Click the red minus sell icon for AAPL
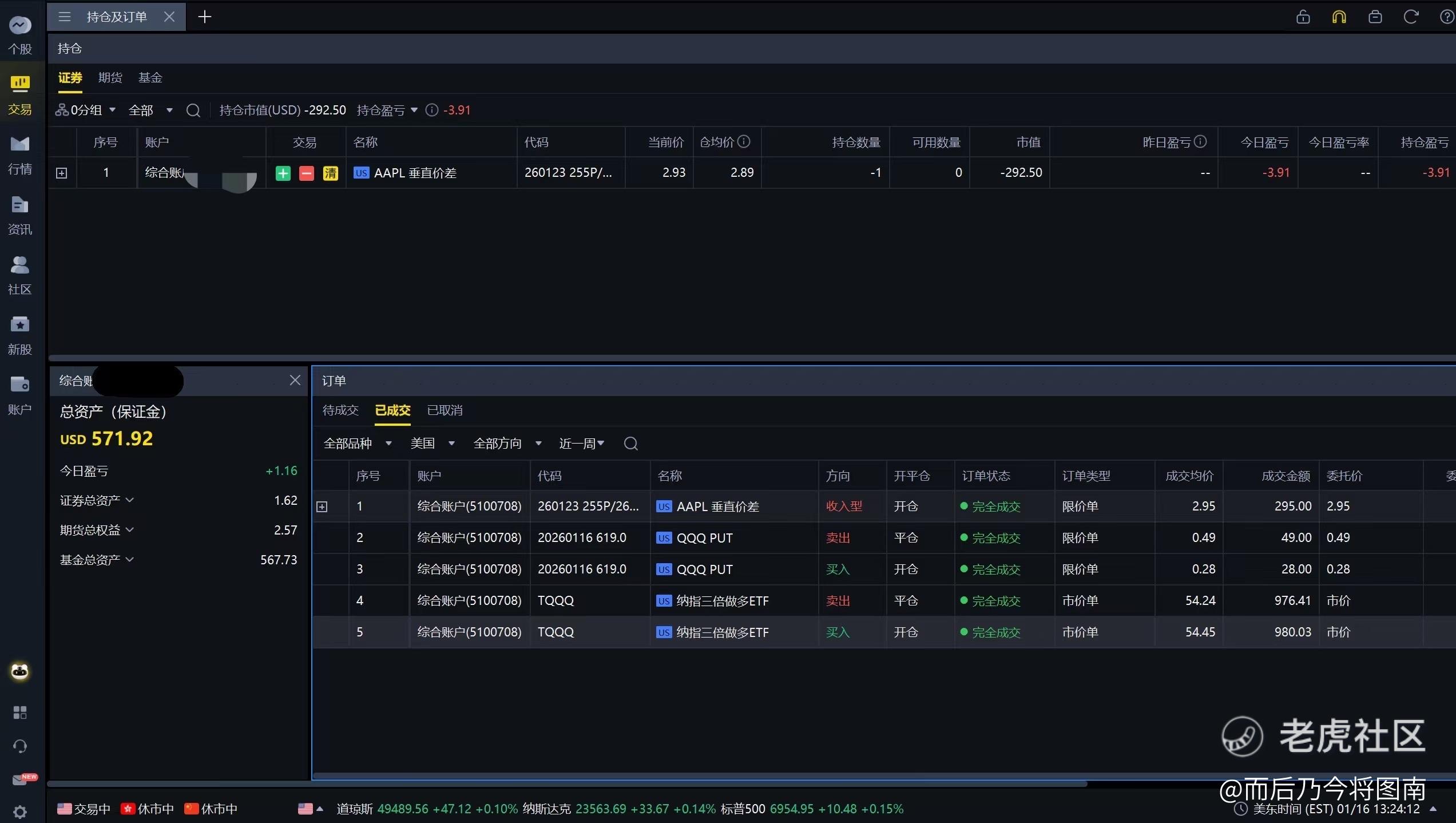 (307, 173)
